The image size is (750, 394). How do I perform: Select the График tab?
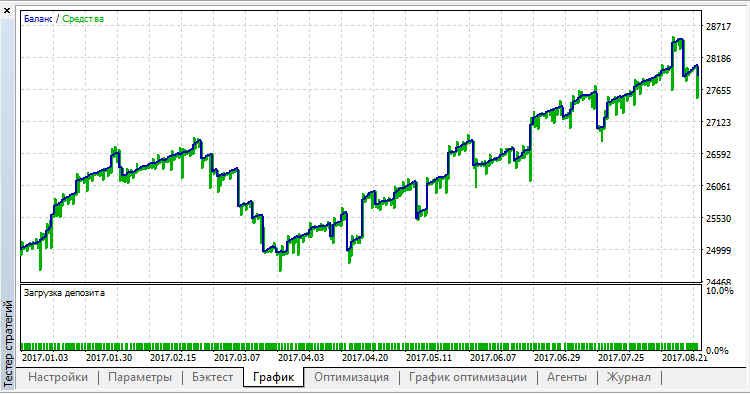273,377
